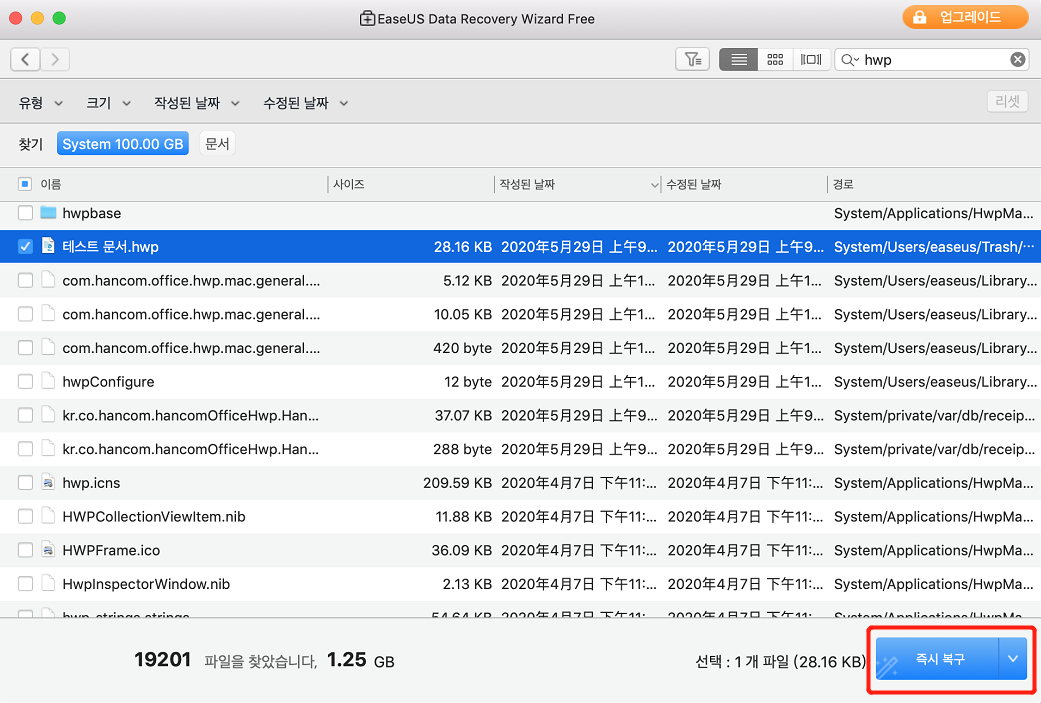Check the 5.12 KB com.hancom file checkbox
Image resolution: width=1041 pixels, height=703 pixels.
25,280
